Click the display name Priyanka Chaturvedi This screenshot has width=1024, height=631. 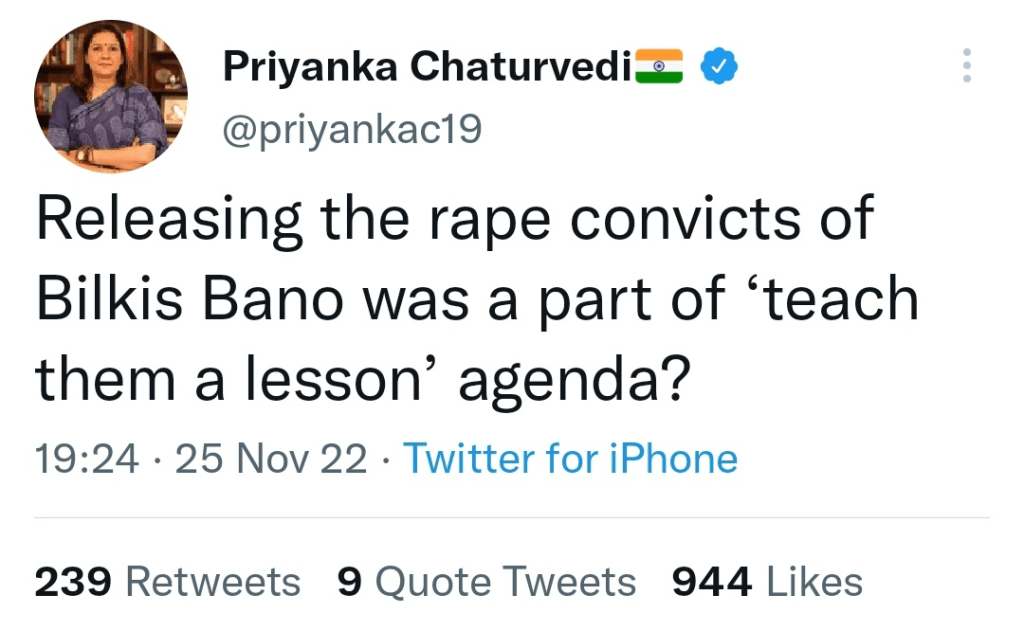[427, 67]
